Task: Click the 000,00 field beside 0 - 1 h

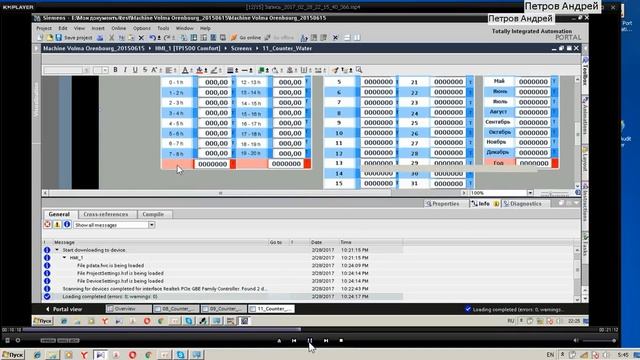Action: click(x=214, y=82)
